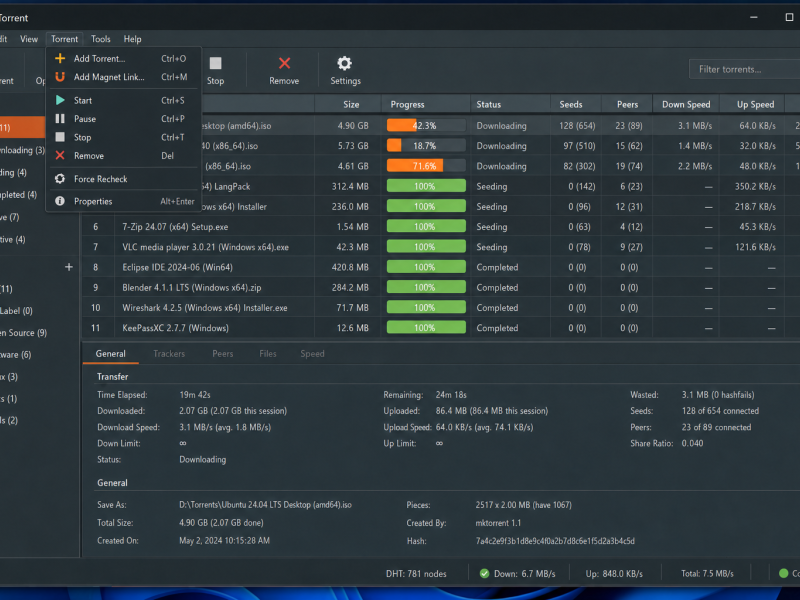Open the Tools menu
Screen dimensions: 800x600
click(x=101, y=39)
